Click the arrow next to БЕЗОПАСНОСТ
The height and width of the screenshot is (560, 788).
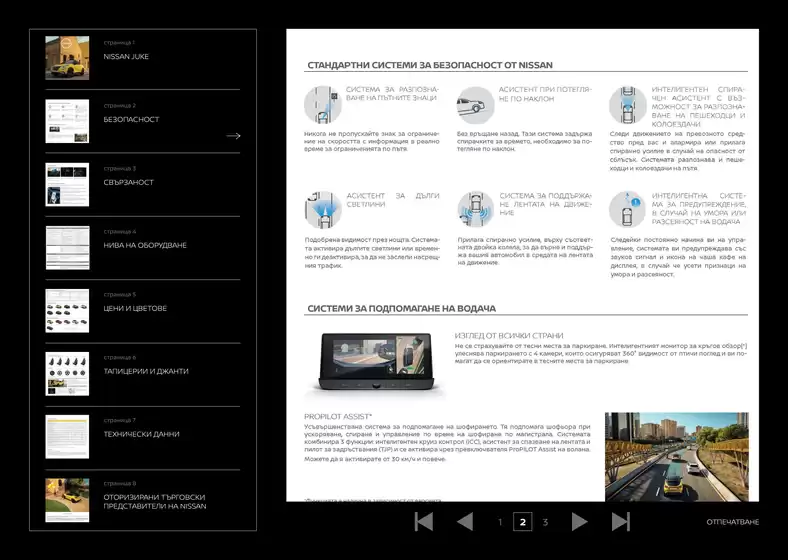233,136
